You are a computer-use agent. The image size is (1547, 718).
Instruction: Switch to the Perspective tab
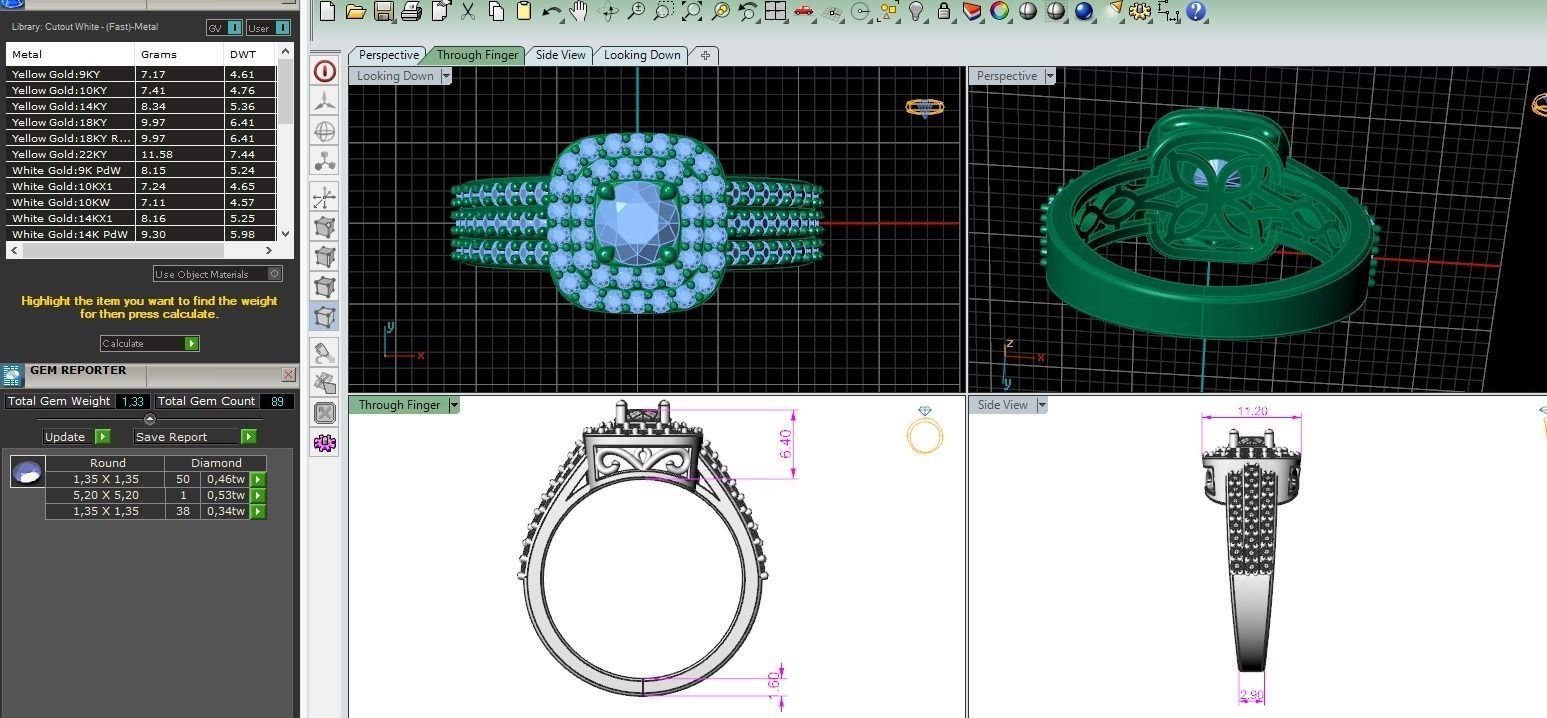[388, 55]
